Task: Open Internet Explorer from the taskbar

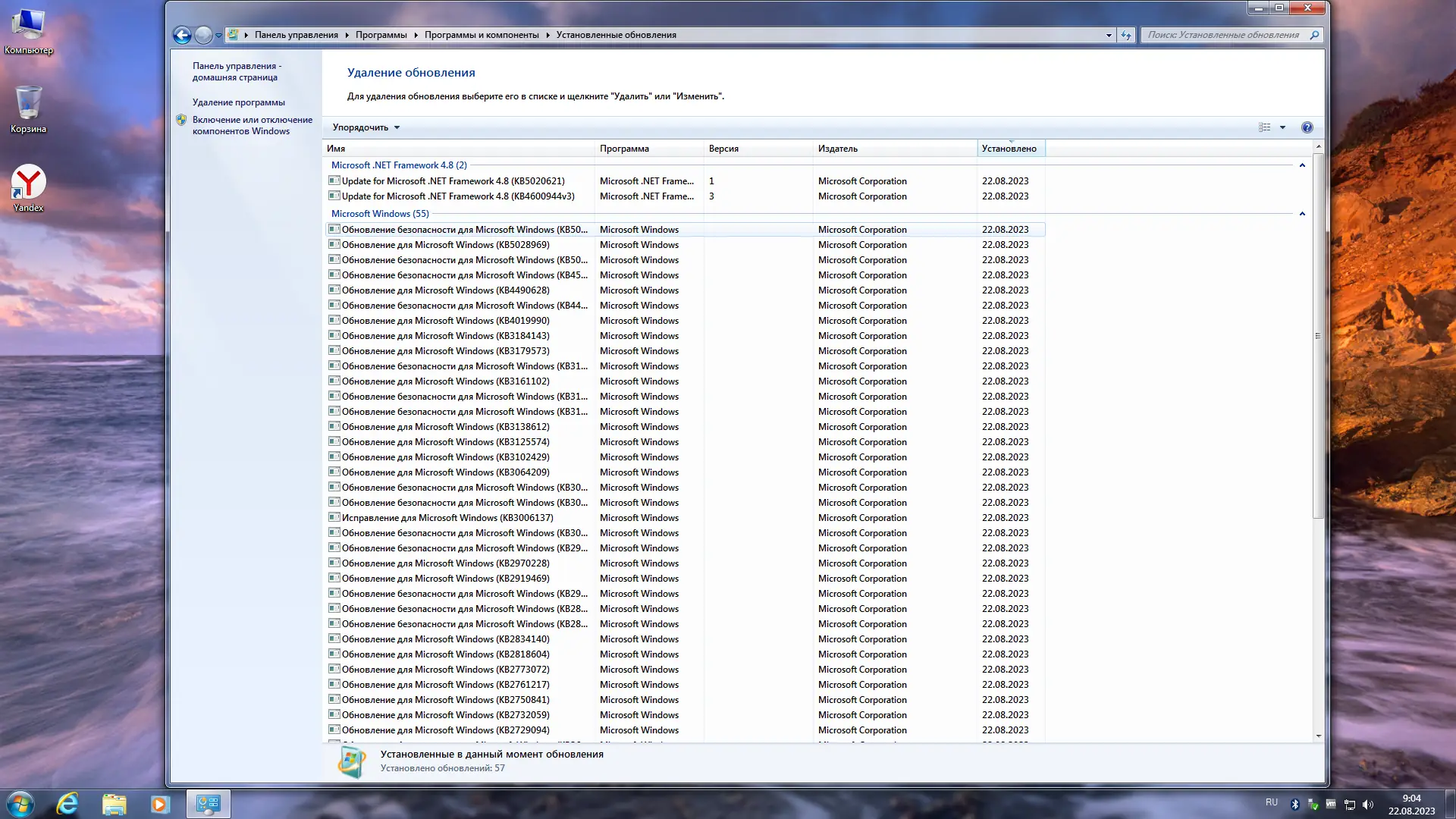Action: click(67, 804)
